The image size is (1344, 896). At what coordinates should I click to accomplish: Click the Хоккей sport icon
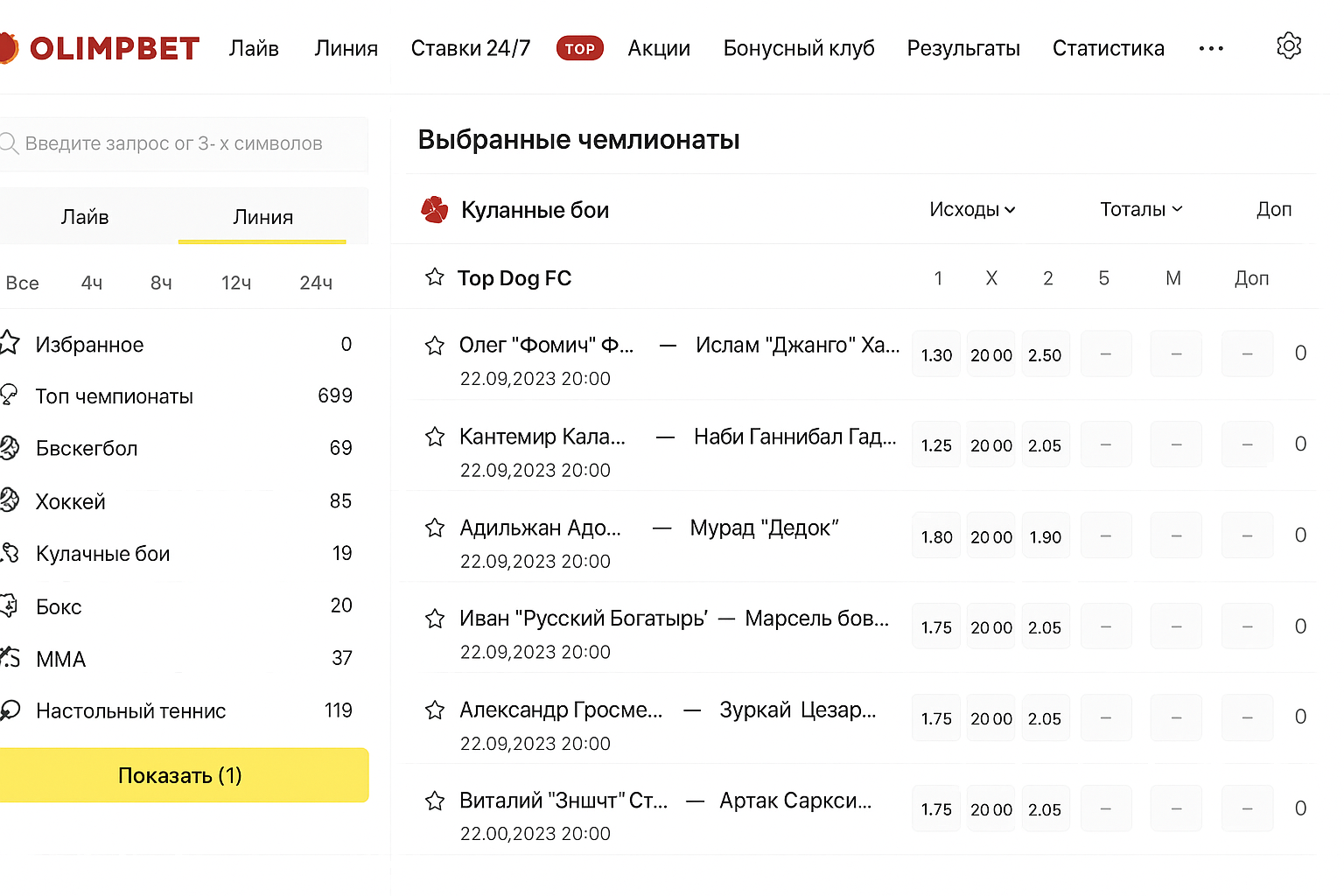[9, 500]
